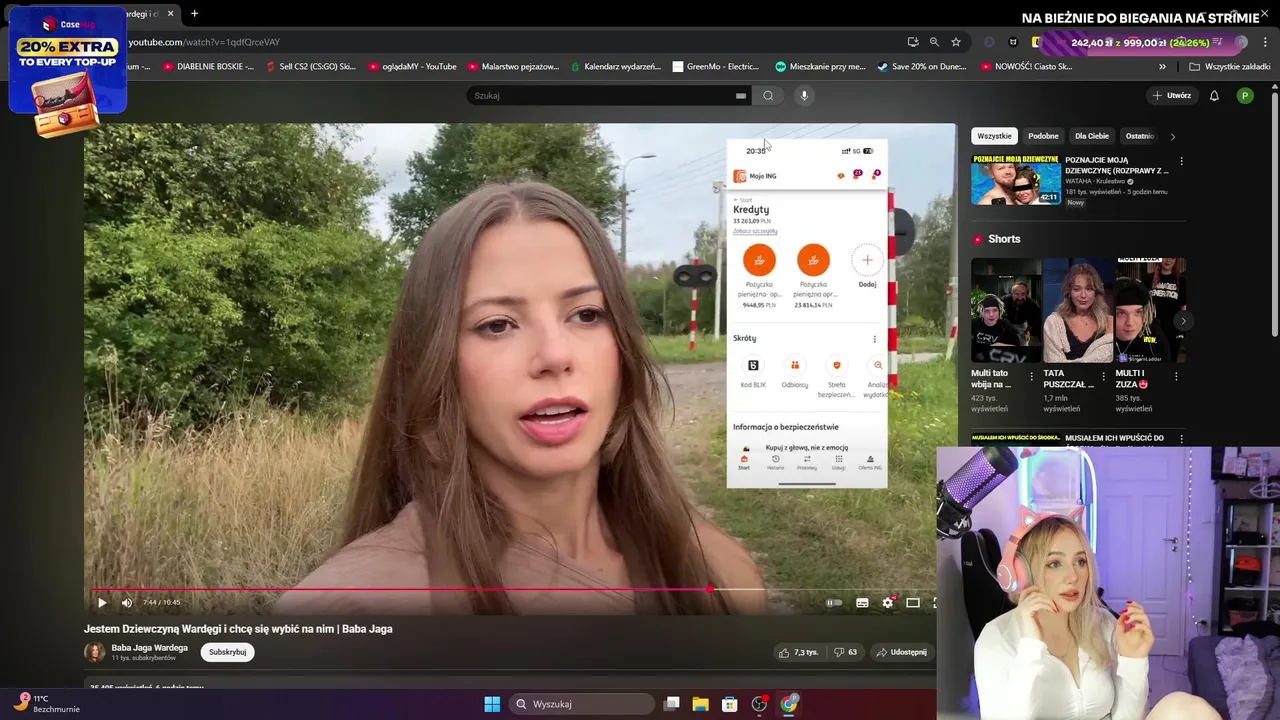Click the install app icon in address bar
This screenshot has width=1280, height=720.
click(x=913, y=42)
